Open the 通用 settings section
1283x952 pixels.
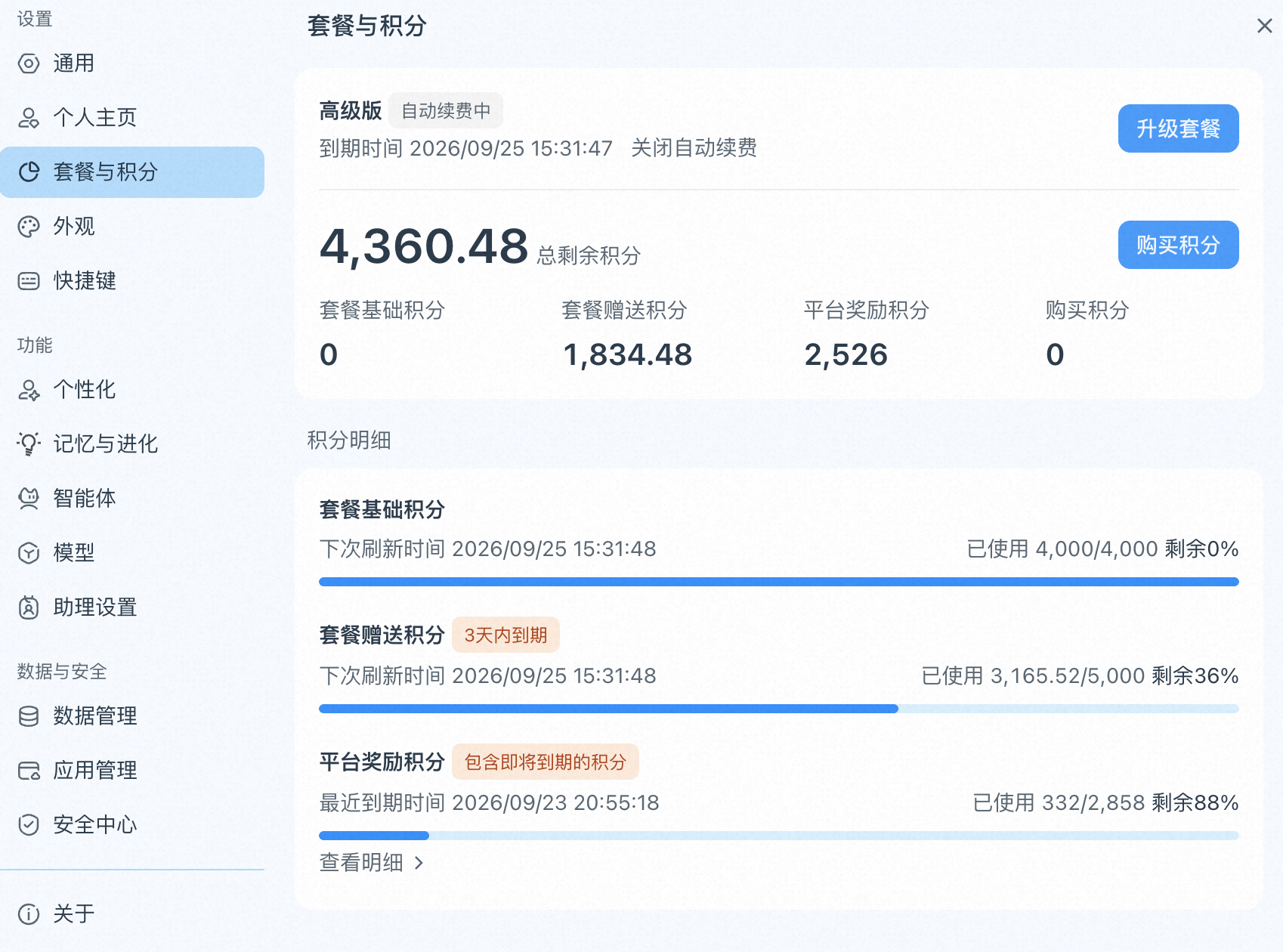[x=132, y=63]
